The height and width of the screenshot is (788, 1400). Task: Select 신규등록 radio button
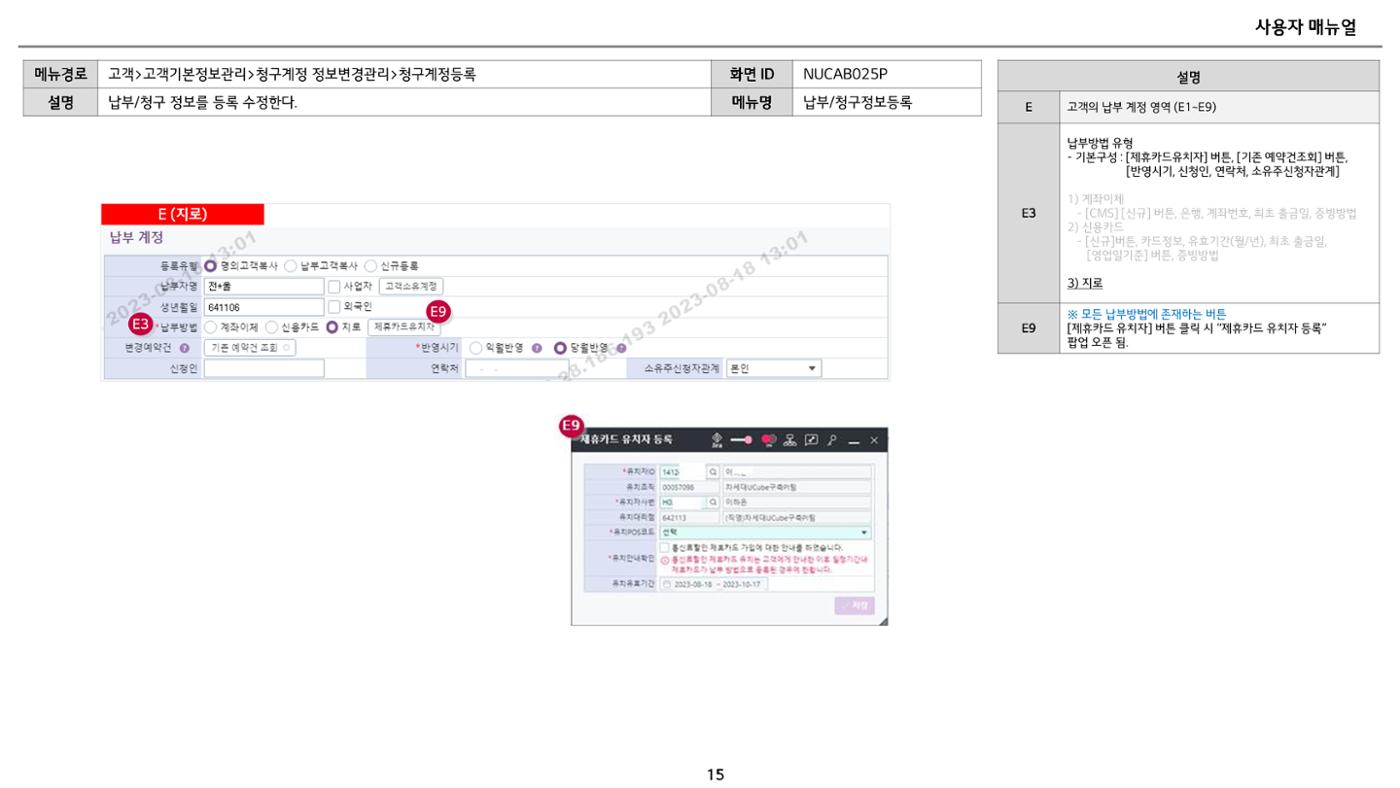(370, 266)
